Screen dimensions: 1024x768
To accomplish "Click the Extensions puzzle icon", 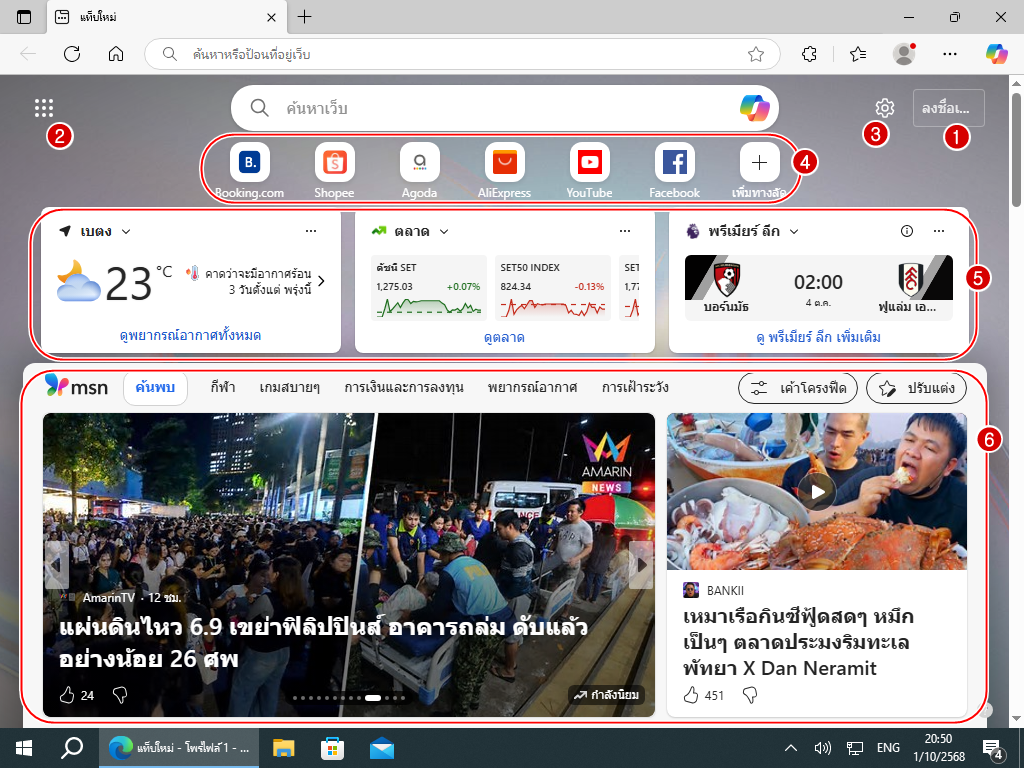I will pyautogui.click(x=811, y=54).
